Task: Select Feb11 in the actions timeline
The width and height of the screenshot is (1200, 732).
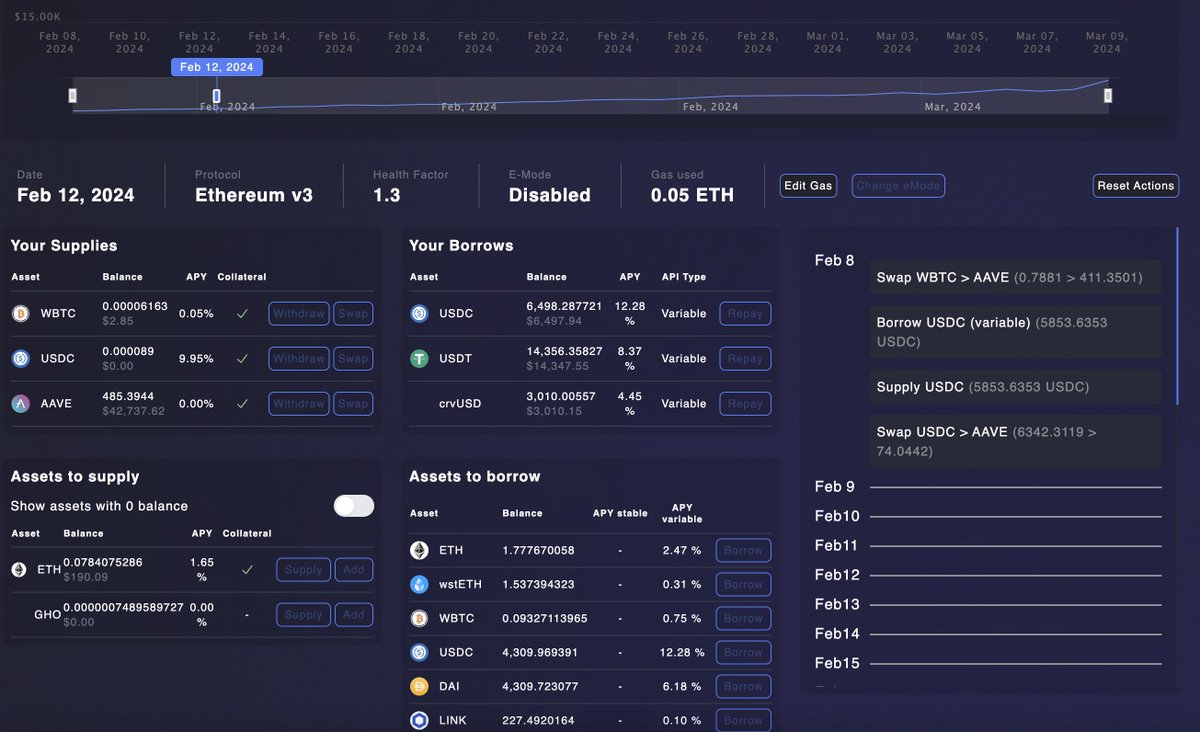Action: [837, 546]
